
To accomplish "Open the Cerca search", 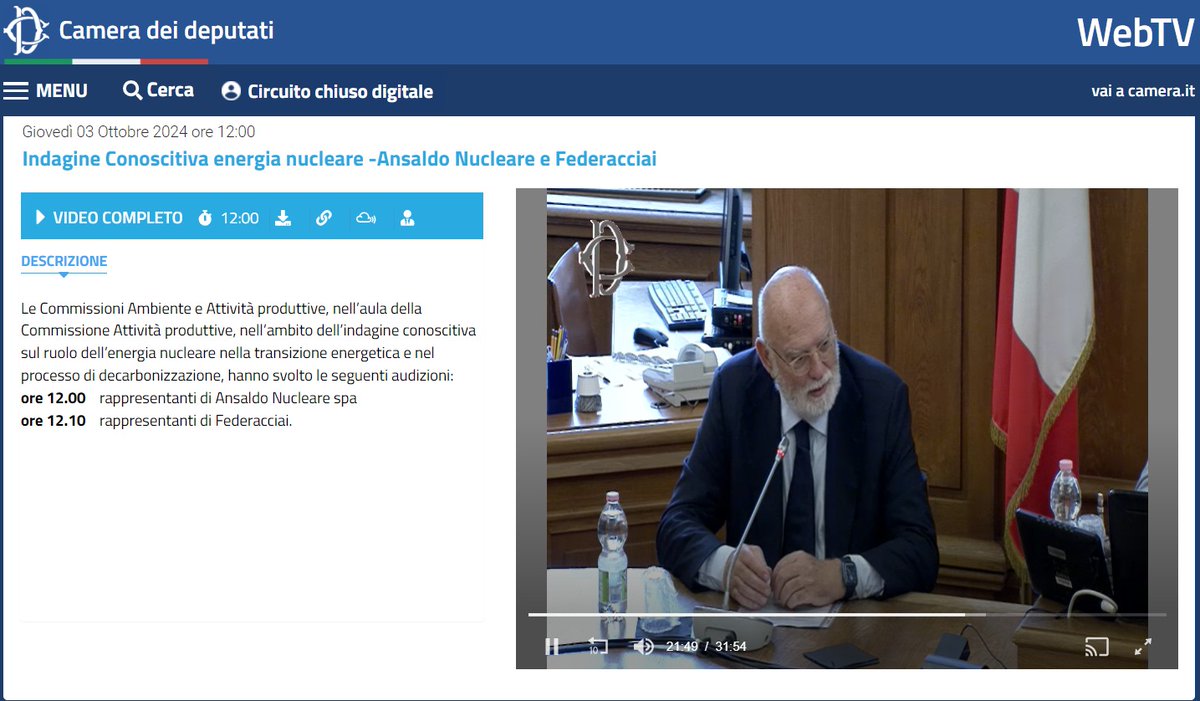I will tap(158, 90).
